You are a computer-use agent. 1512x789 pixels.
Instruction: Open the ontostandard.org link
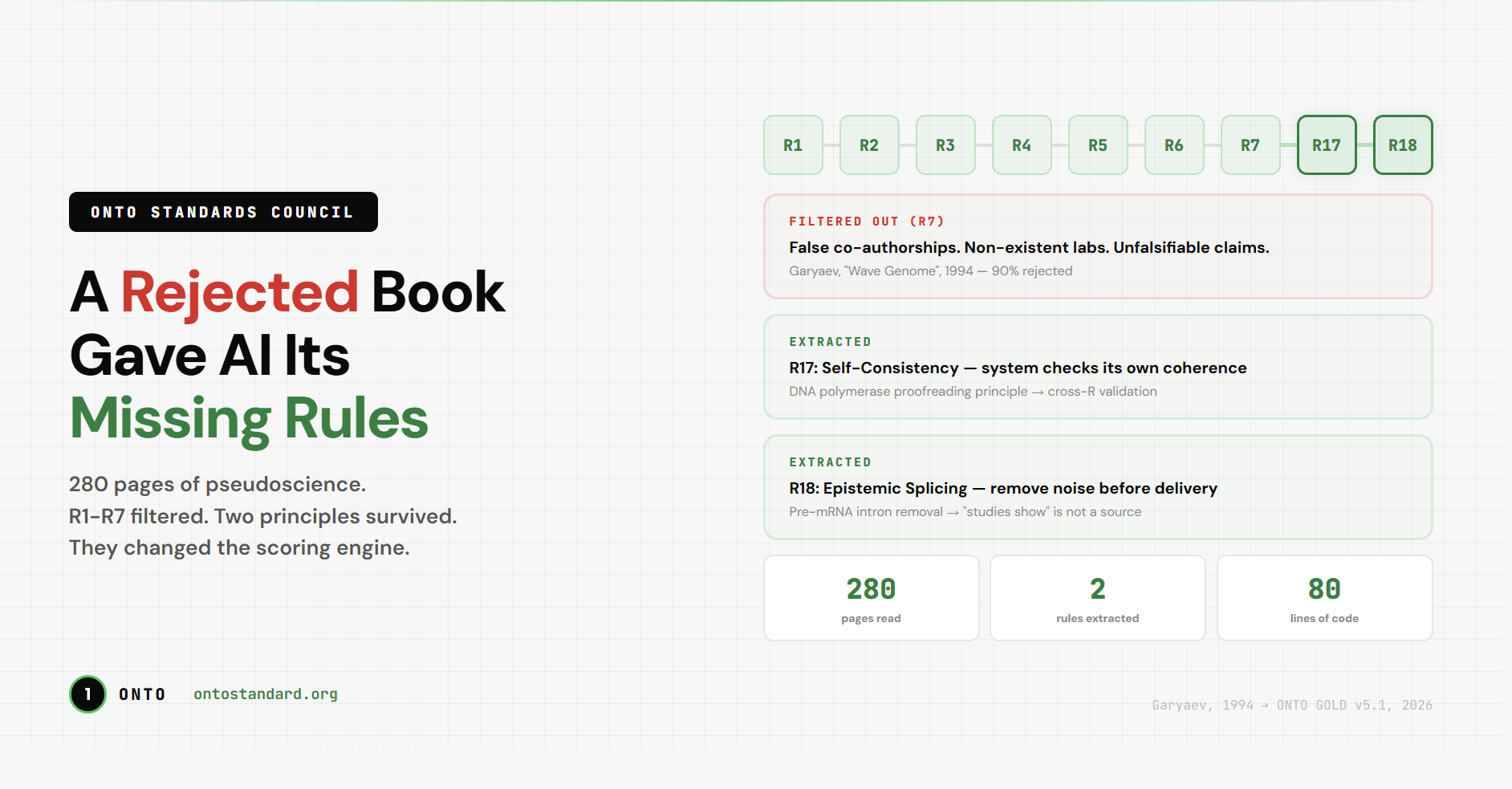click(266, 694)
